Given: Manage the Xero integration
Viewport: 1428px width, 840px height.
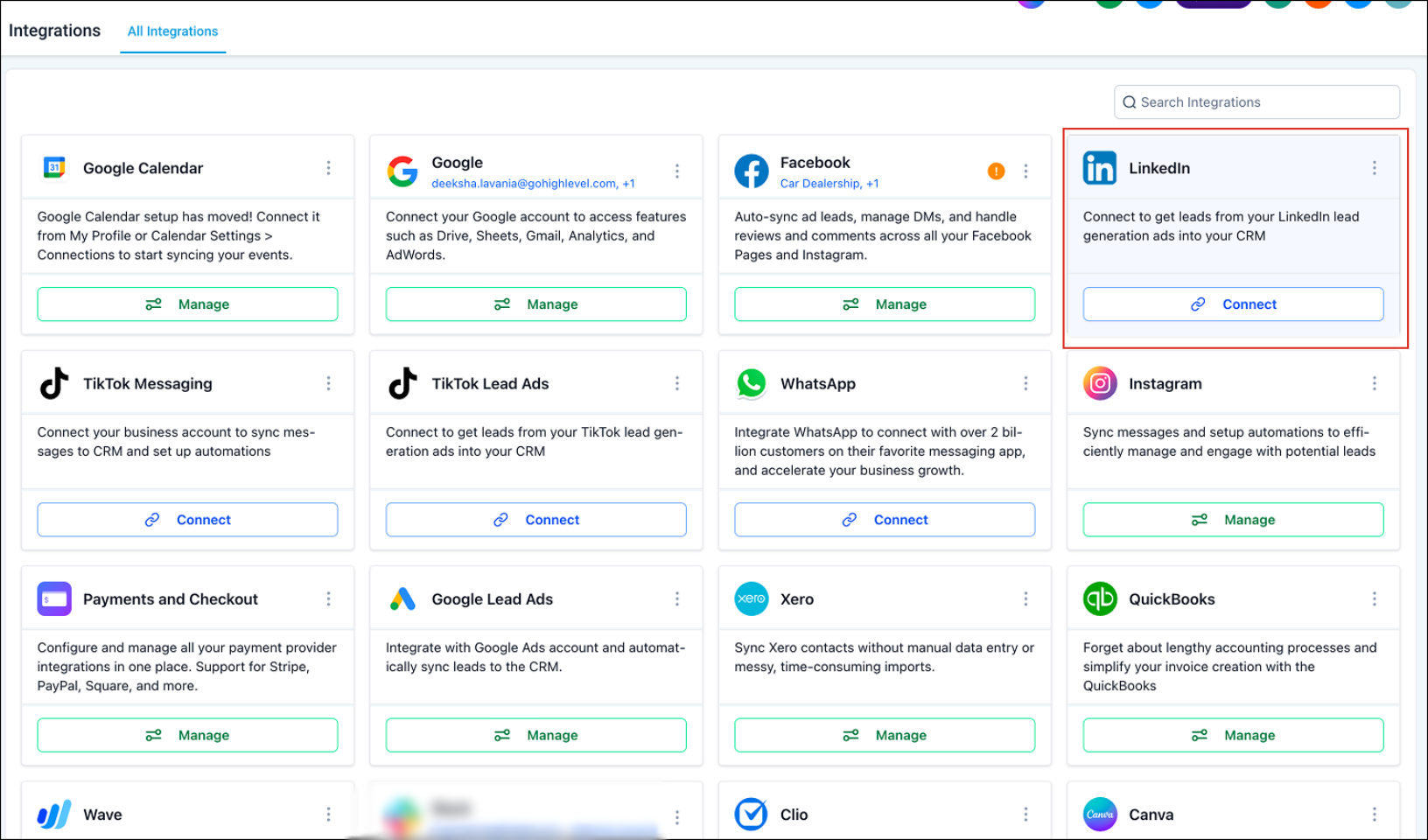Looking at the screenshot, I should pyautogui.click(x=885, y=735).
